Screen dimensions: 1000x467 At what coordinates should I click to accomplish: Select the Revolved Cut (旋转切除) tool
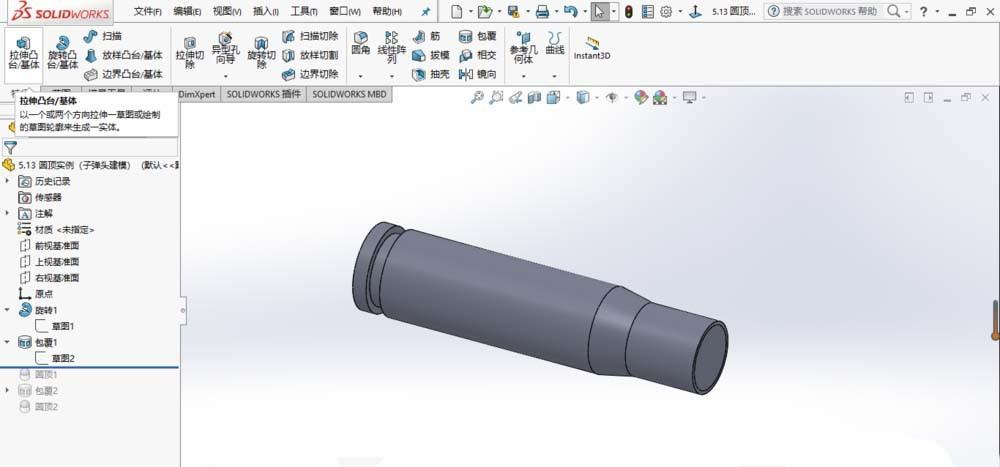(x=261, y=54)
